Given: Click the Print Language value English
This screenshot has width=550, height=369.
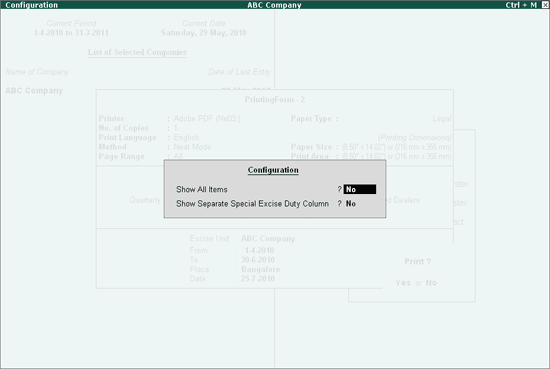Looking at the screenshot, I should [x=186, y=137].
